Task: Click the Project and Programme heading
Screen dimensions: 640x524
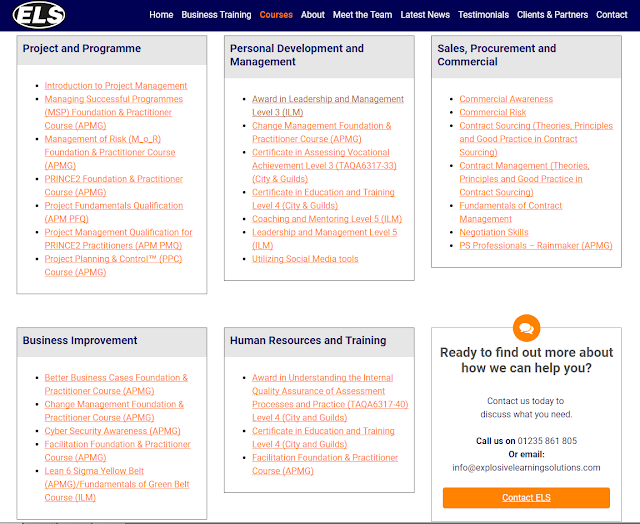Action: click(82, 48)
